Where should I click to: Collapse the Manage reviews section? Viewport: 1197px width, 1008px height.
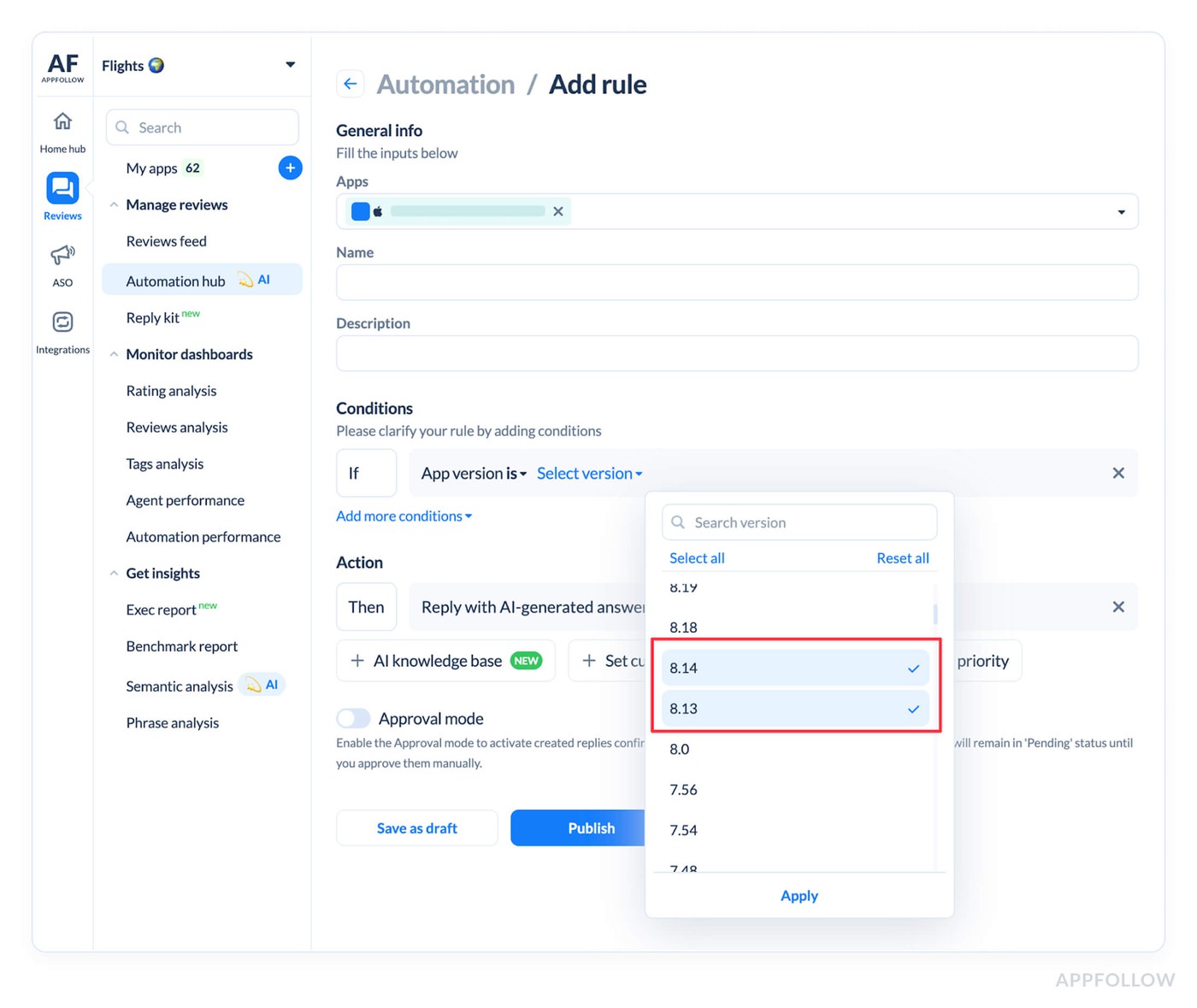114,205
